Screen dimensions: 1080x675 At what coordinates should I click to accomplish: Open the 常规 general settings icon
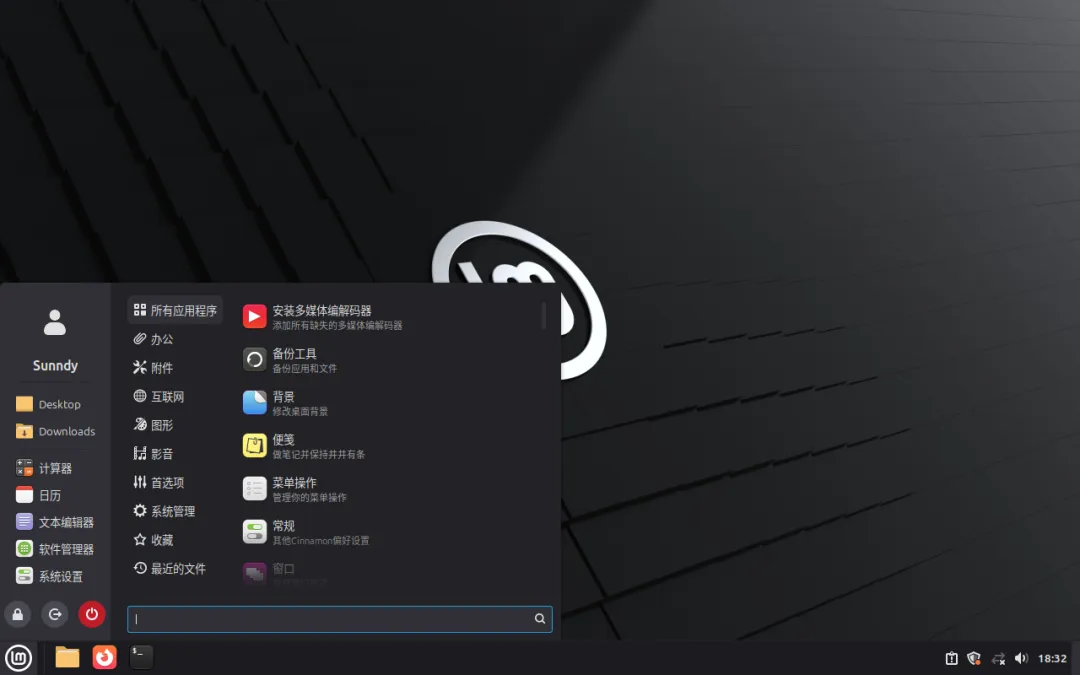pyautogui.click(x=254, y=532)
